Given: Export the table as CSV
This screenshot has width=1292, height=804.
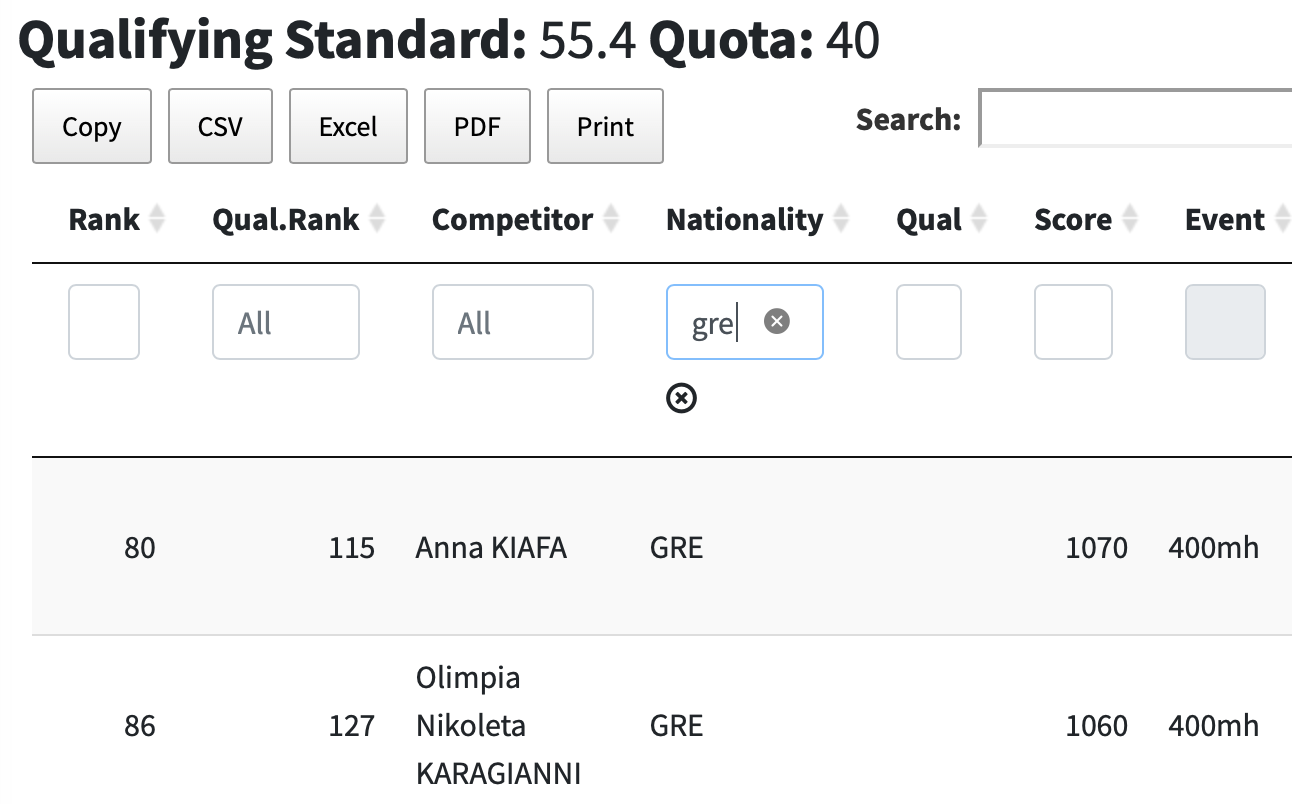Looking at the screenshot, I should pos(220,126).
